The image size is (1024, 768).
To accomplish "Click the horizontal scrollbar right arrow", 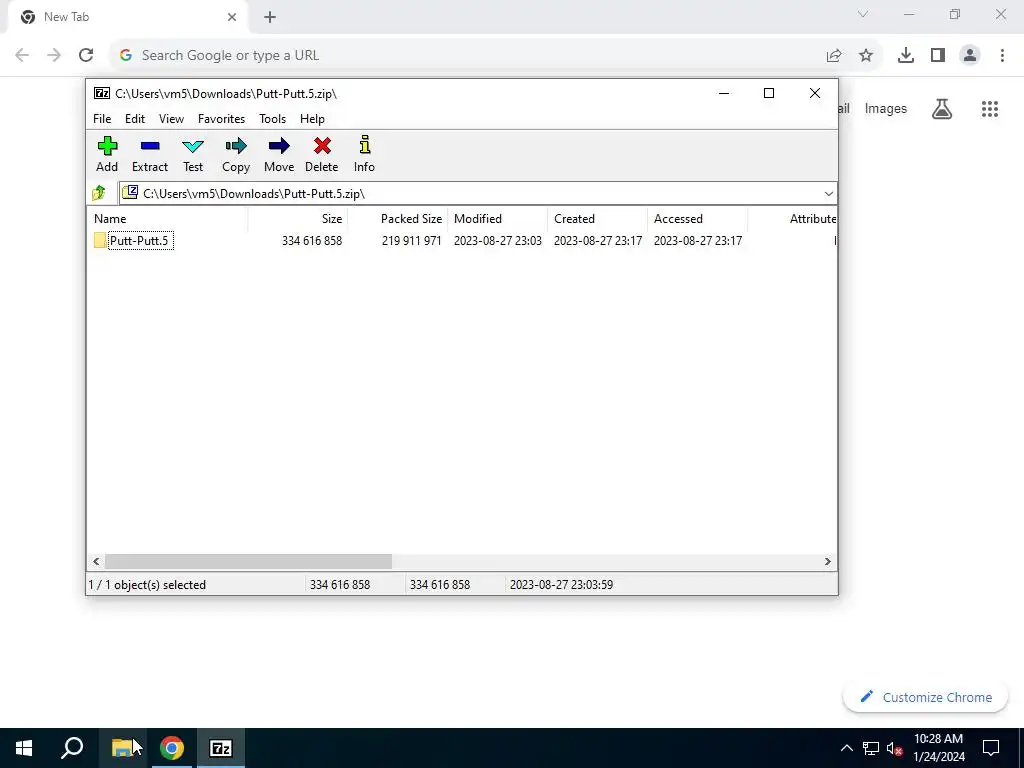I will click(828, 562).
